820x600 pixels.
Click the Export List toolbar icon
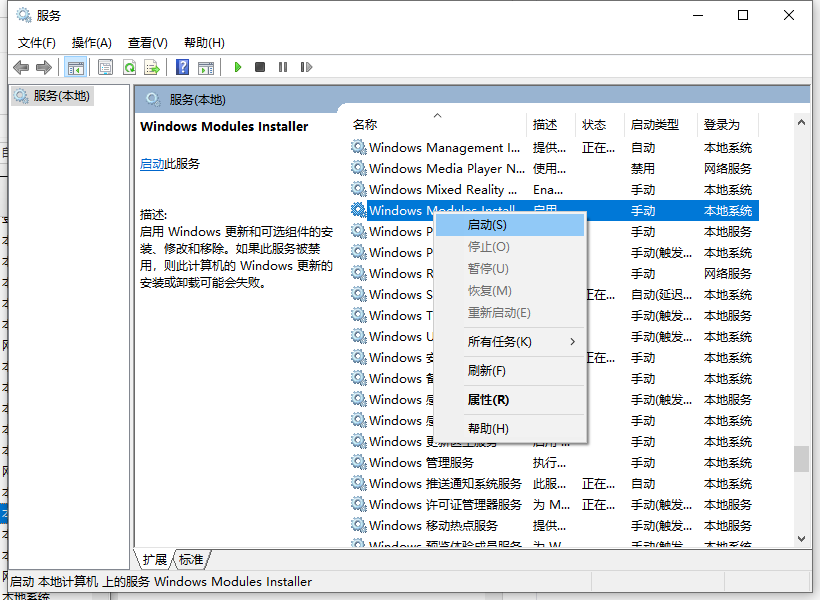click(x=152, y=67)
